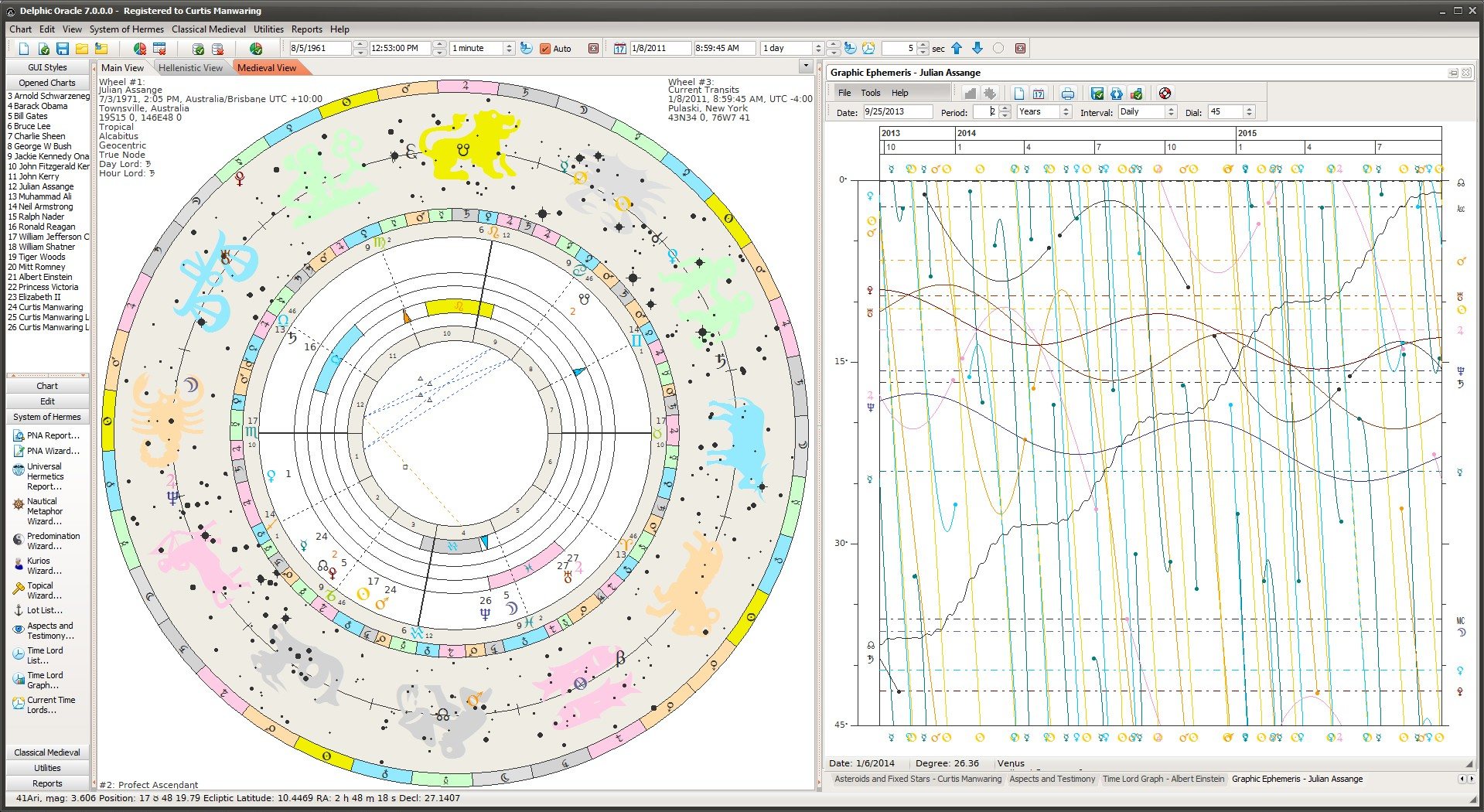This screenshot has width=1484, height=812.
Task: Click the database with green check icon
Action: point(198,49)
